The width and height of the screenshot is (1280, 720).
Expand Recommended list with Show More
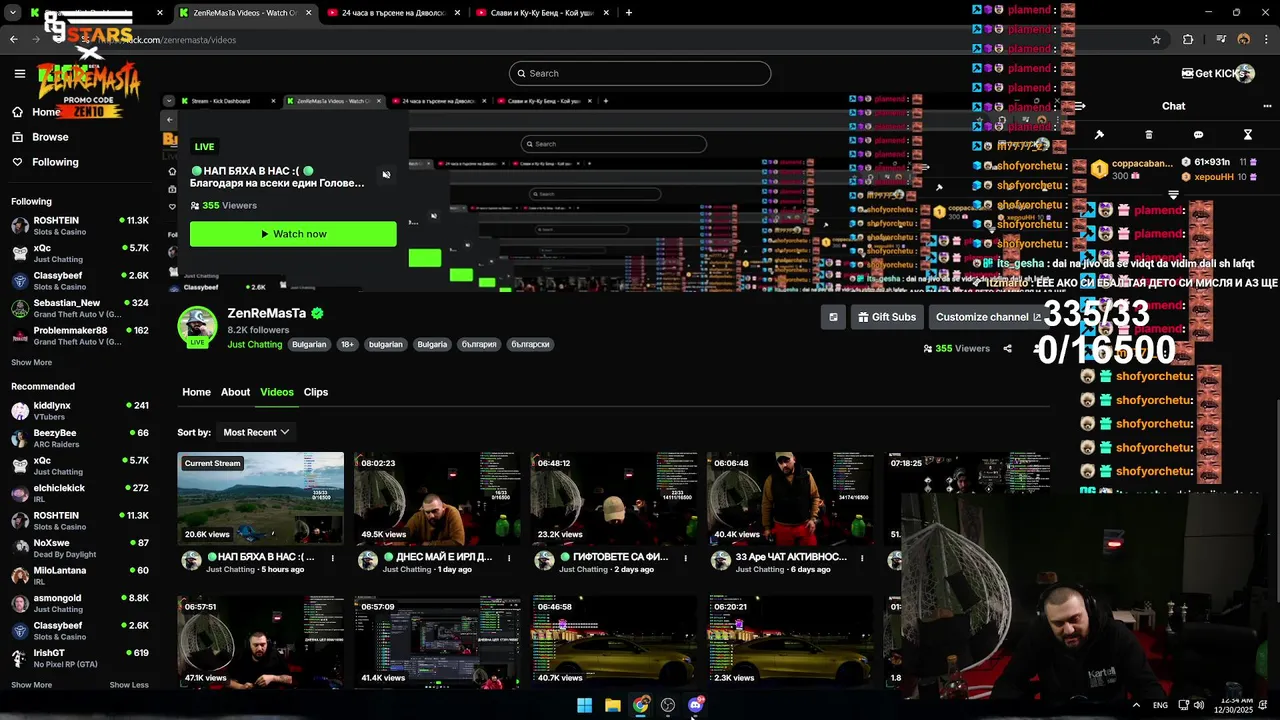[x=32, y=685]
